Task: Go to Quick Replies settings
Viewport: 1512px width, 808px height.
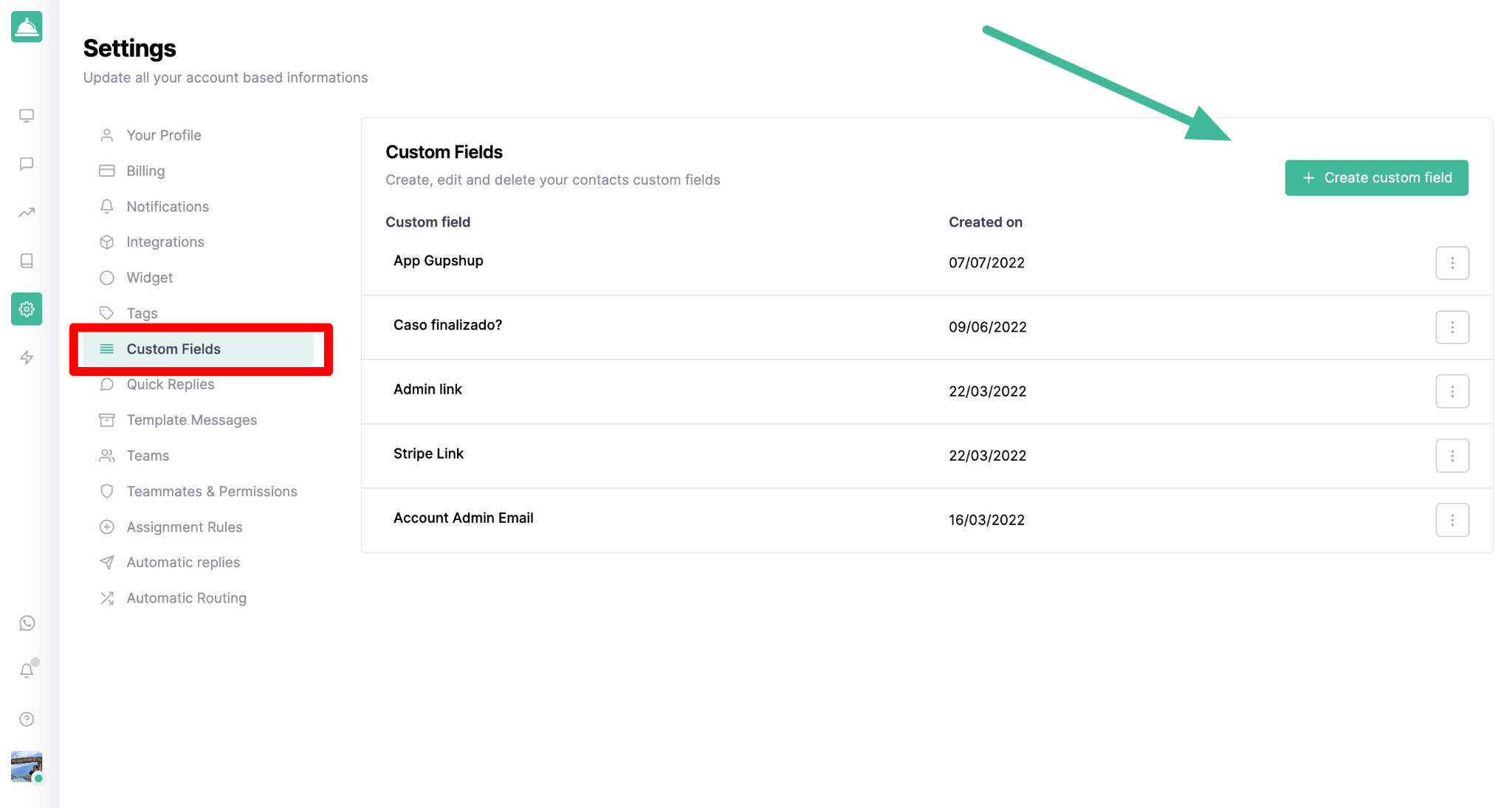Action: (170, 384)
